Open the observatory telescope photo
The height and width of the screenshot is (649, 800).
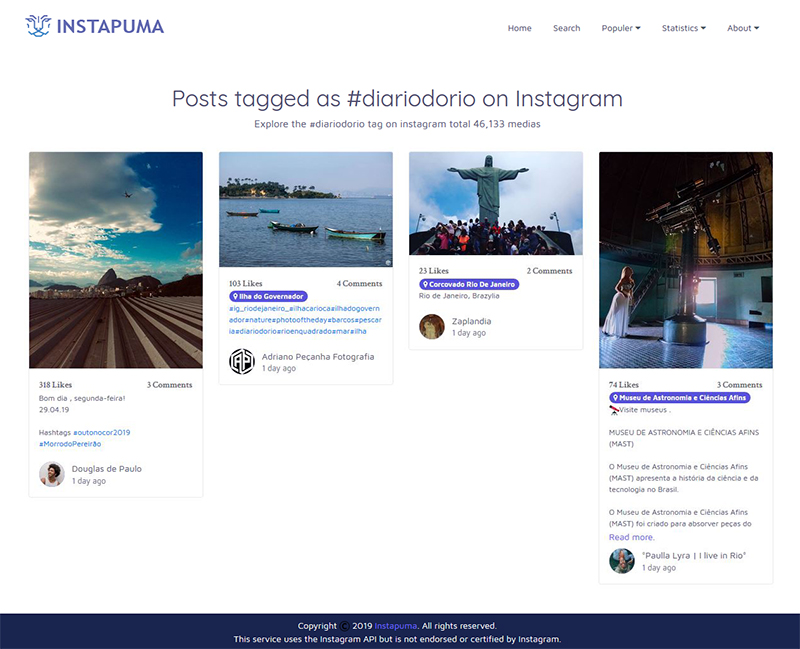[685, 260]
